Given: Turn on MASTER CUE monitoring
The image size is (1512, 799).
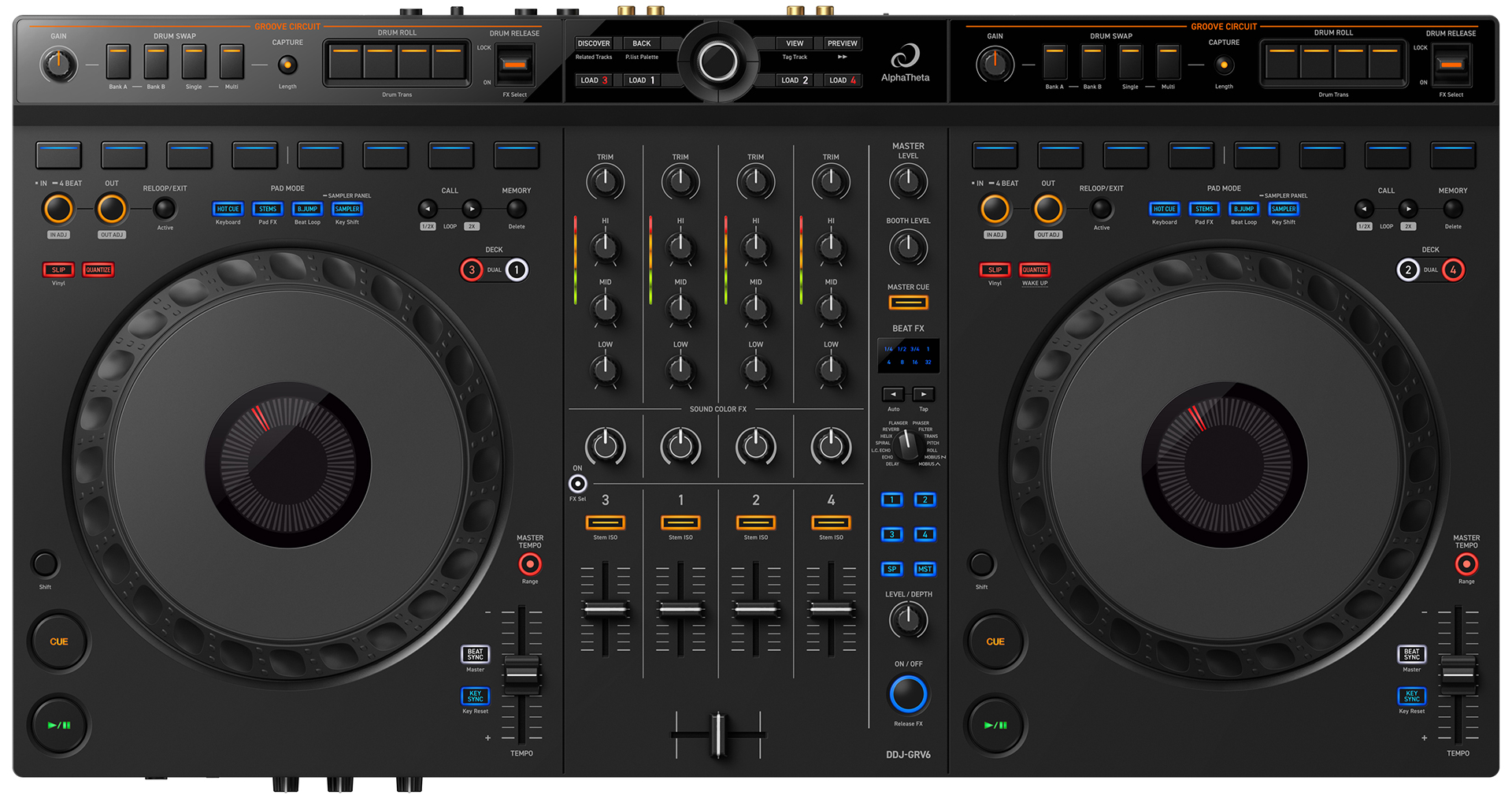Looking at the screenshot, I should coord(907,302).
